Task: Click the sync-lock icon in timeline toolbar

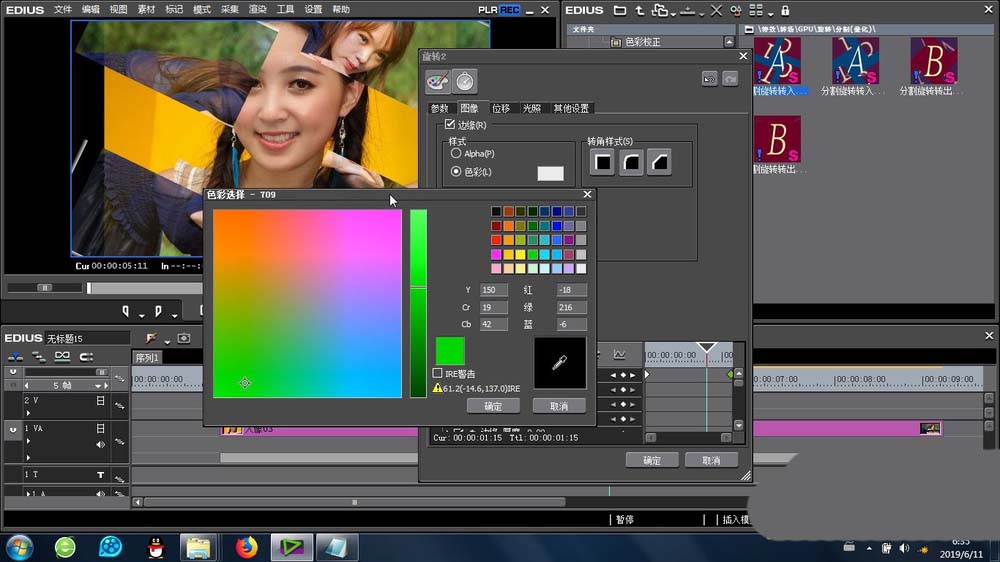Action: [x=39, y=357]
